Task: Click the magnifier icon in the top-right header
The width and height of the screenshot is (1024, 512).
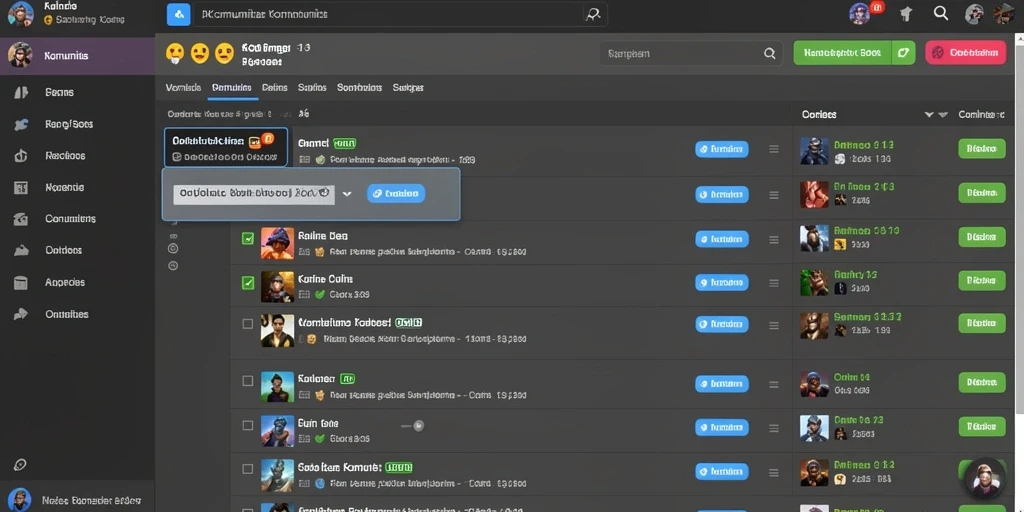Action: (x=940, y=13)
